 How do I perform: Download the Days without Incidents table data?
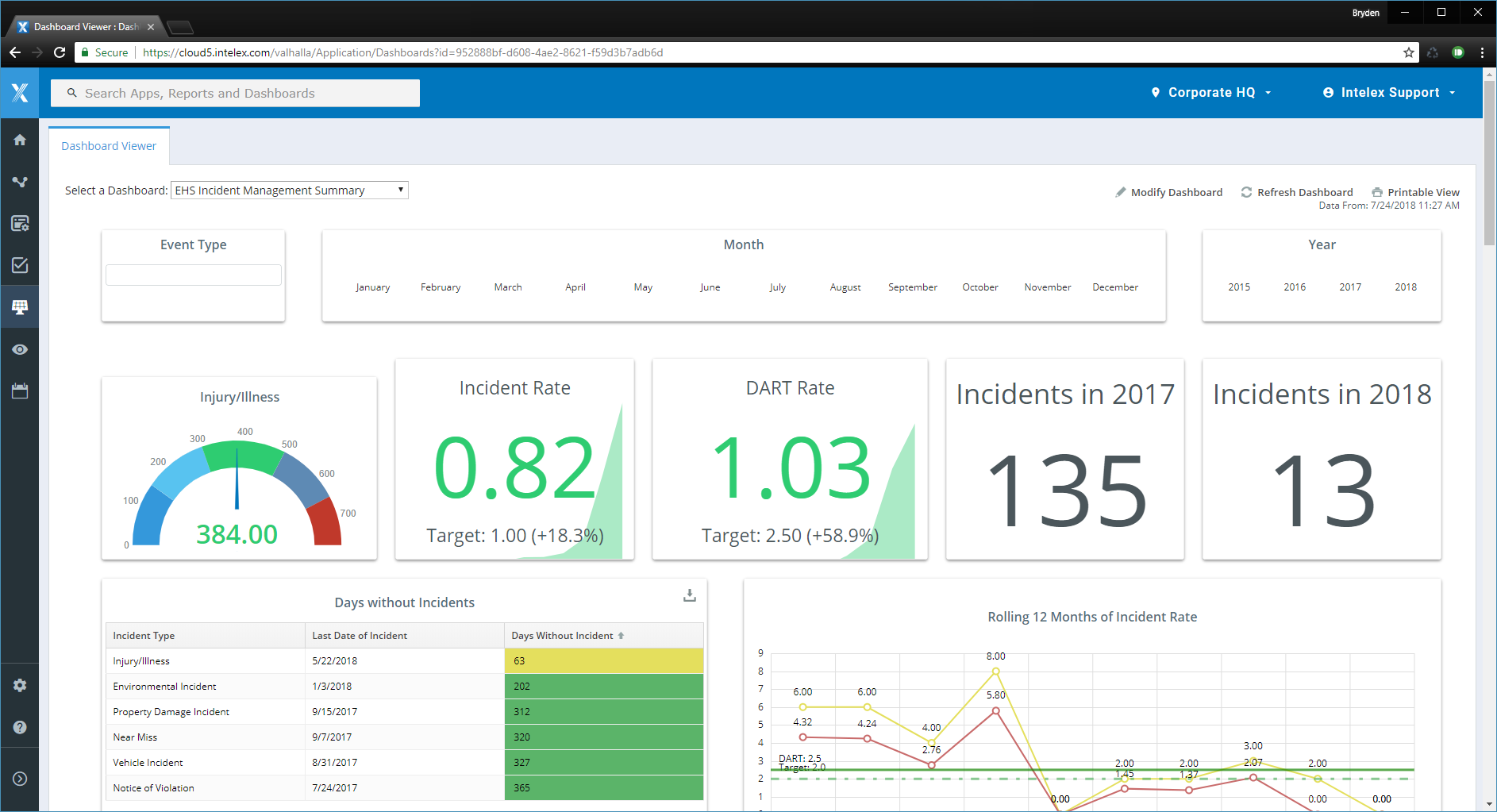point(689,595)
